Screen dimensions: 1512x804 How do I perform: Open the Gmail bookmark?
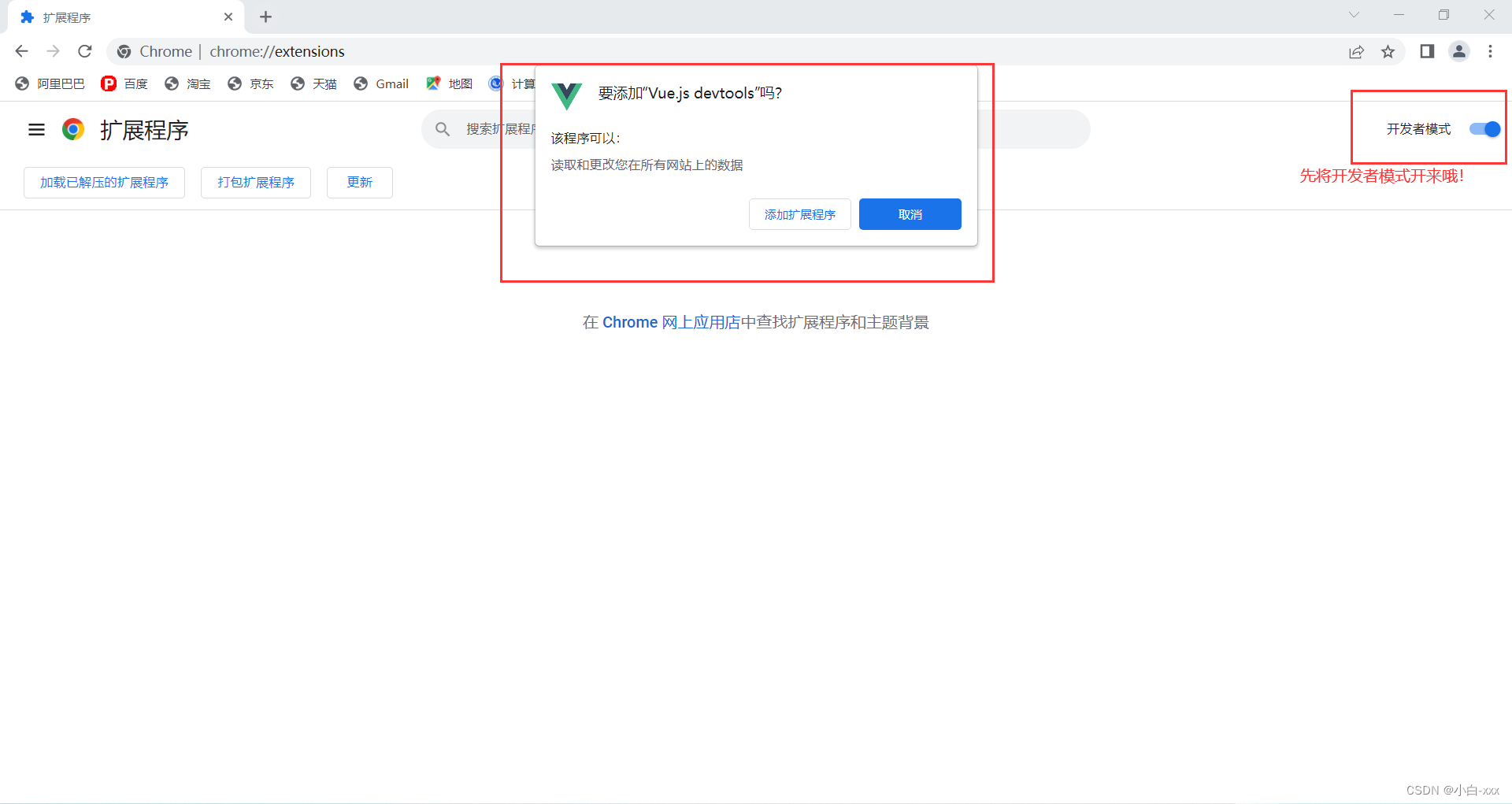click(x=381, y=83)
